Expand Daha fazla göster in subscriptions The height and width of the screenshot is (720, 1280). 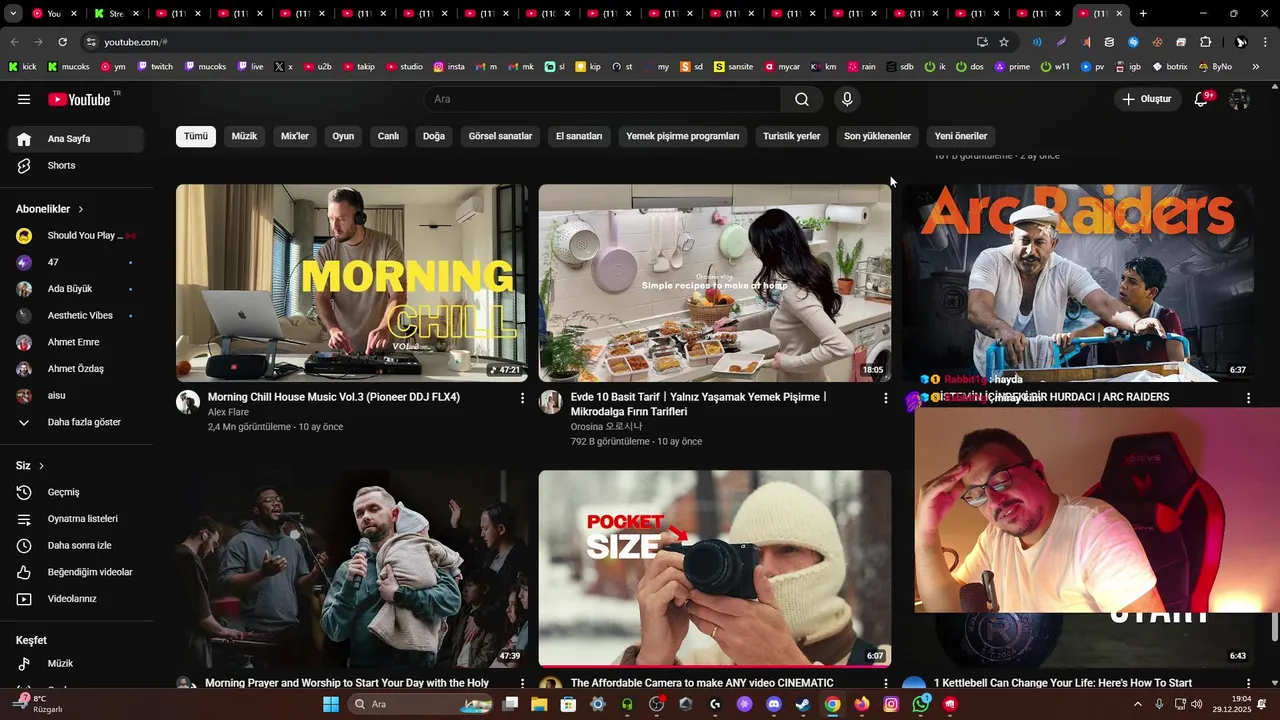click(77, 422)
